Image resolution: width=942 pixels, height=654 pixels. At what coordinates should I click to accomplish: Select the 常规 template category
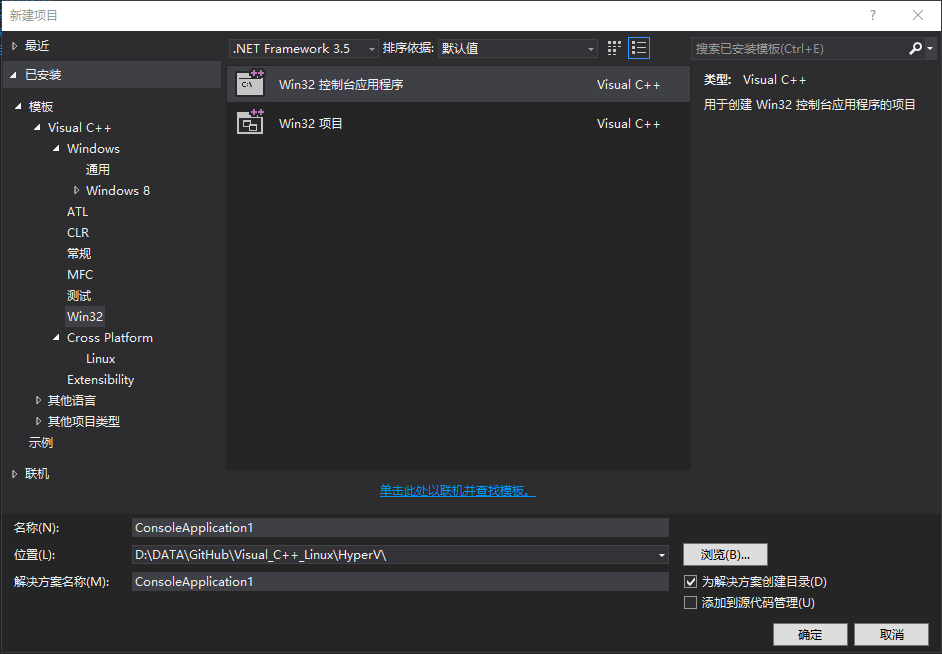(79, 253)
